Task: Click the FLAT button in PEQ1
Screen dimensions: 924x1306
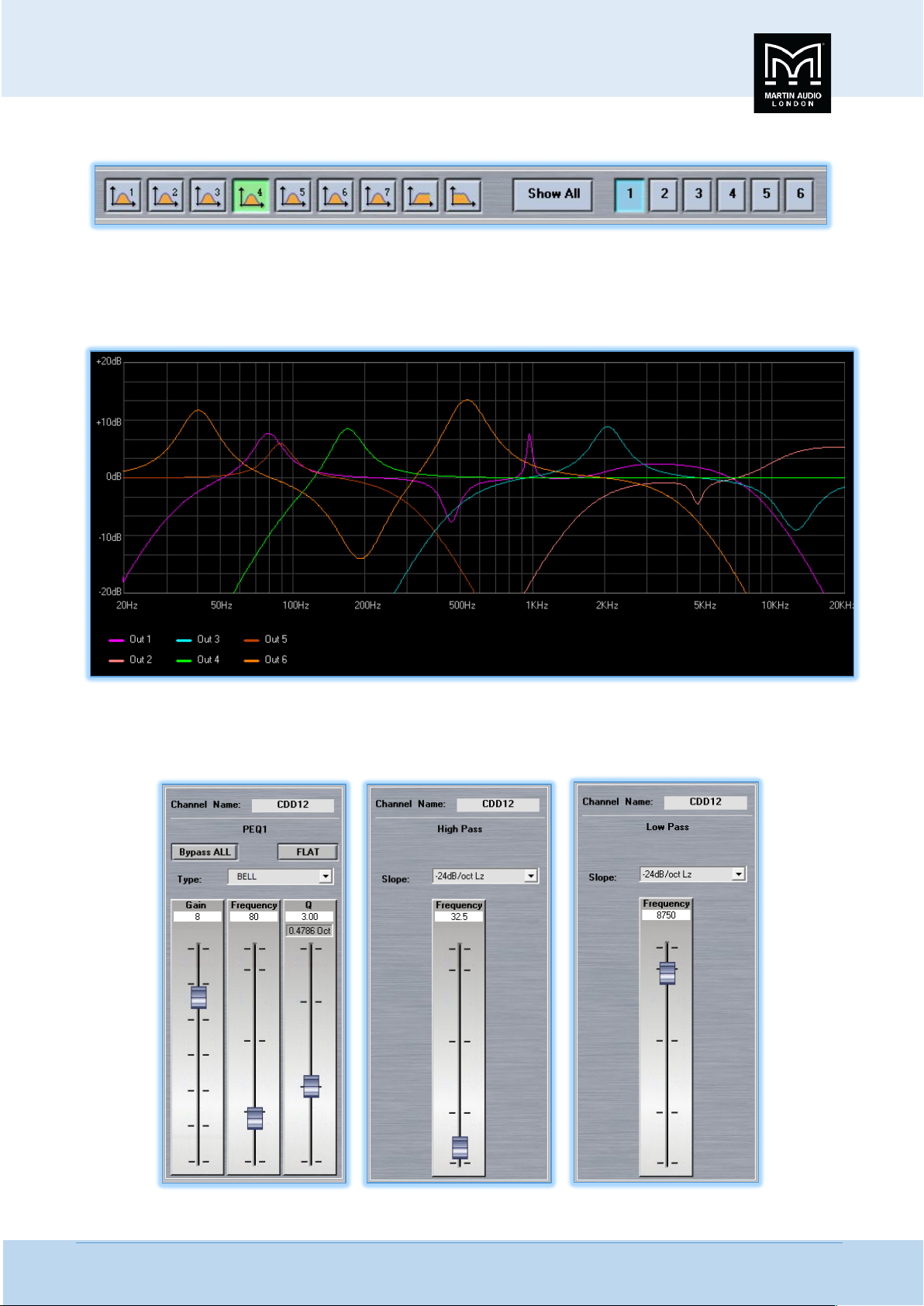Action: [308, 852]
